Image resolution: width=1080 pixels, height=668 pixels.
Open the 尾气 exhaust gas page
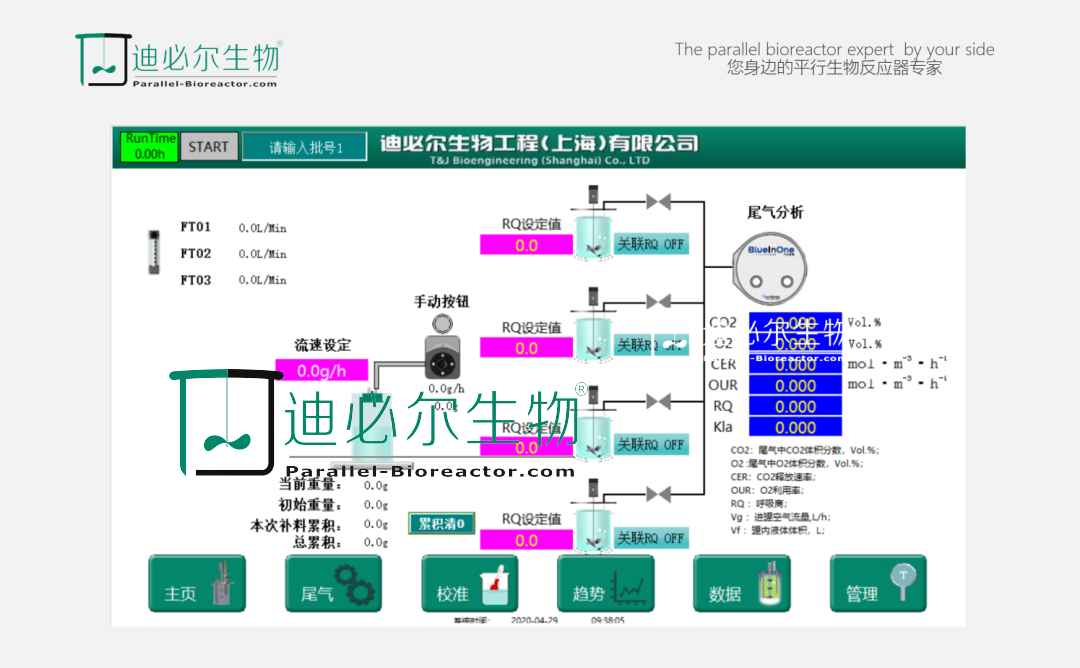(x=333, y=583)
